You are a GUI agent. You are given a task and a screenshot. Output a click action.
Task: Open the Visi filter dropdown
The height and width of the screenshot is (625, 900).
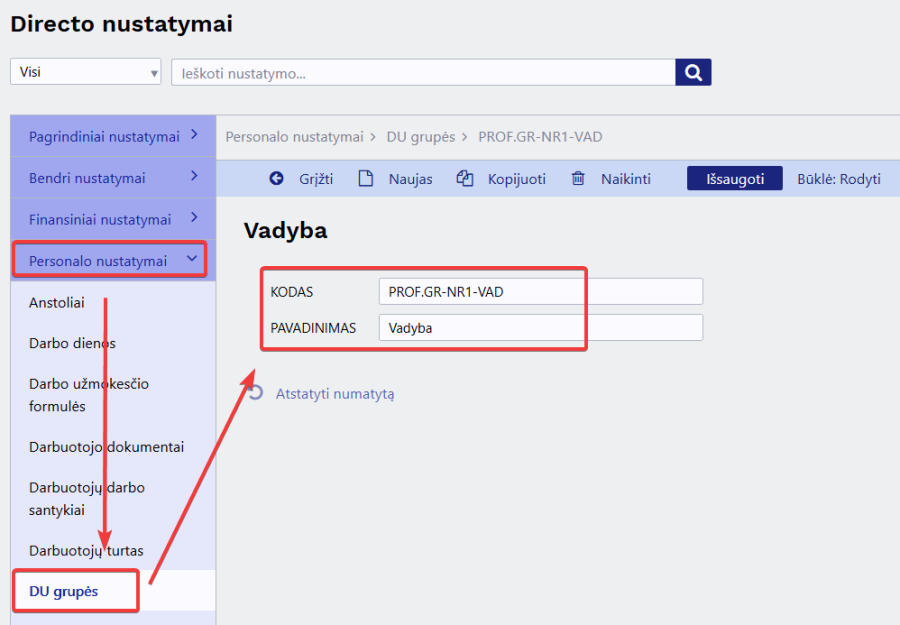pyautogui.click(x=86, y=72)
